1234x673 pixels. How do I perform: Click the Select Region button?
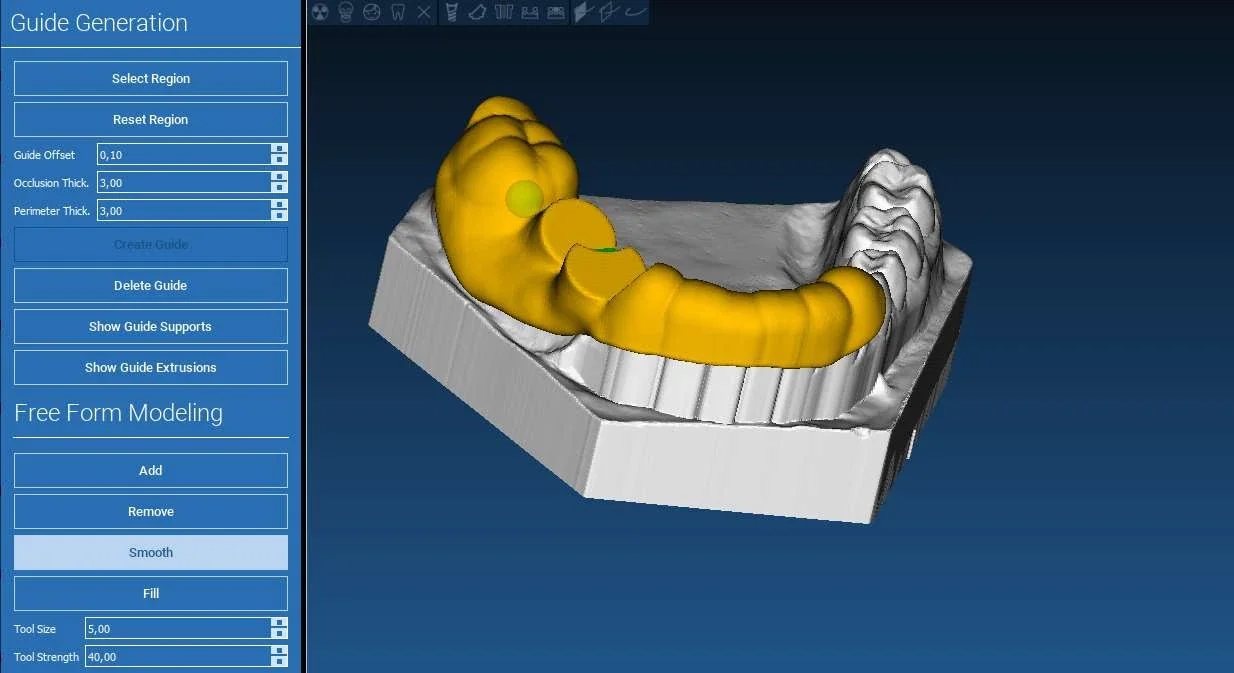(151, 79)
